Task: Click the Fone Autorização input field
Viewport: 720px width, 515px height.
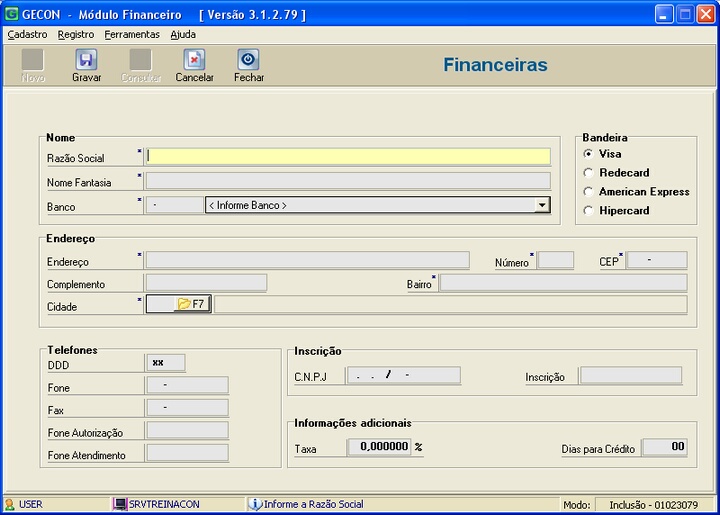Action: (187, 430)
